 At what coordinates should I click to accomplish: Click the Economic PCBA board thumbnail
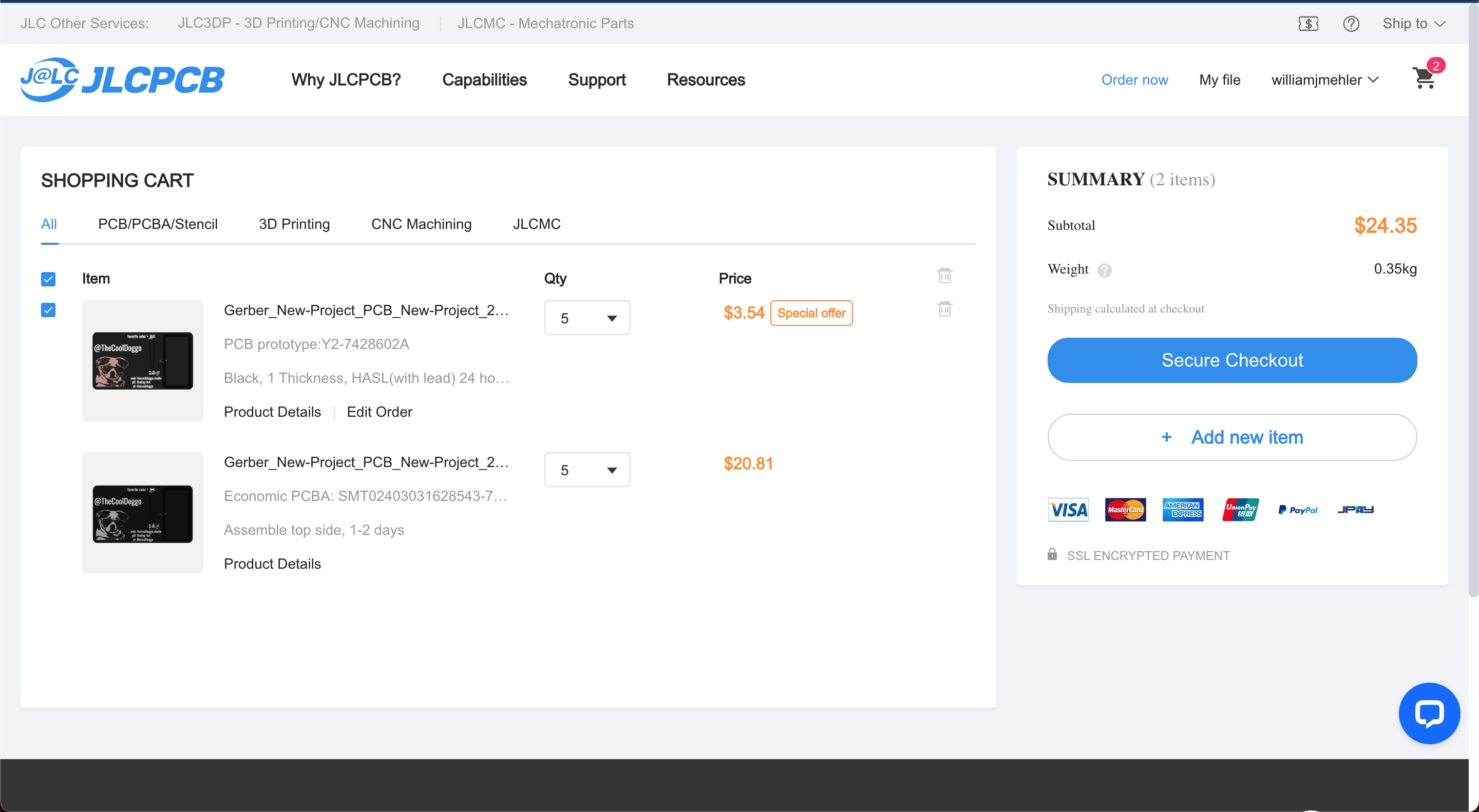(142, 513)
